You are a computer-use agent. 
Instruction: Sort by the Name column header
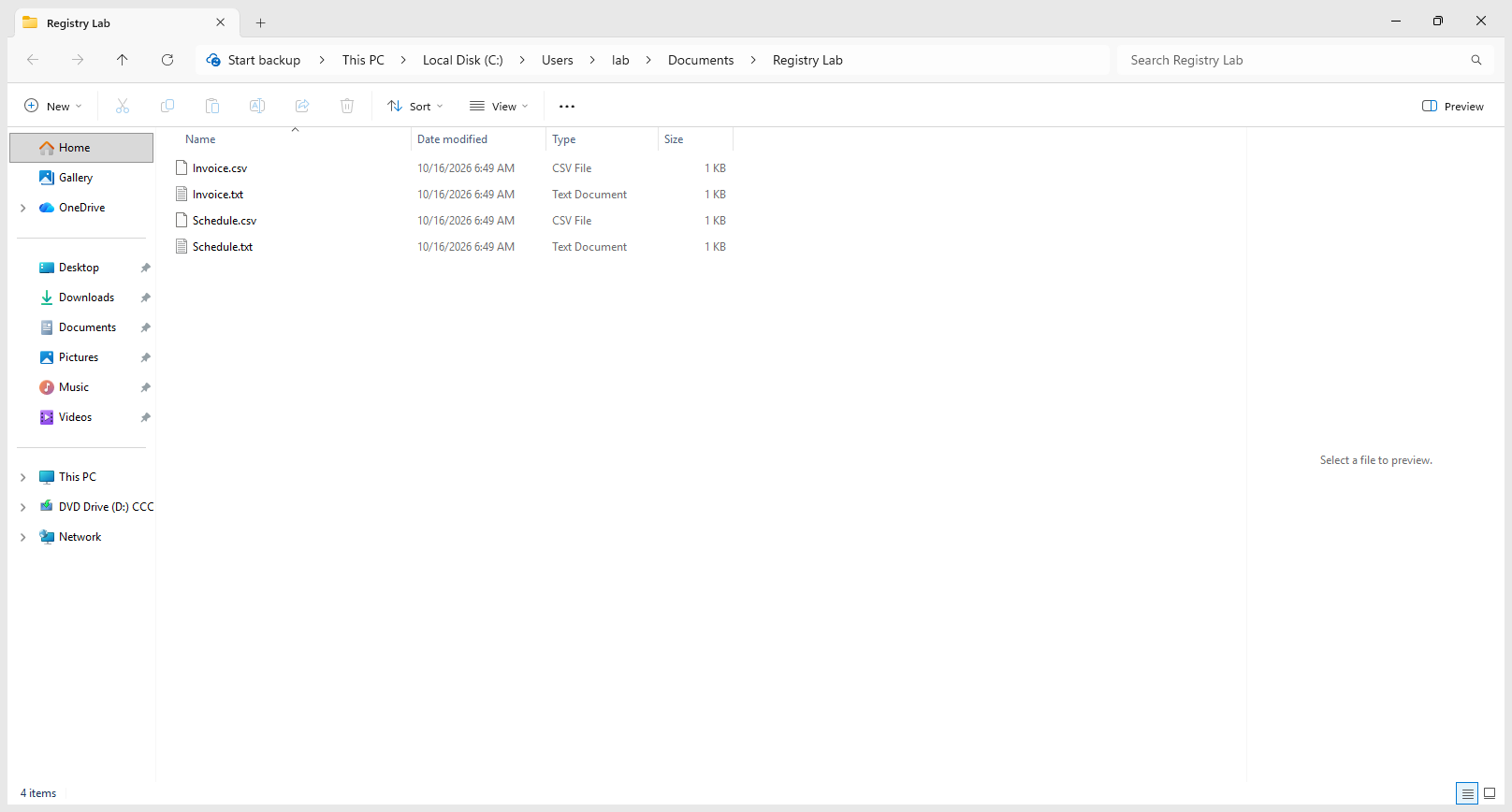[293, 139]
